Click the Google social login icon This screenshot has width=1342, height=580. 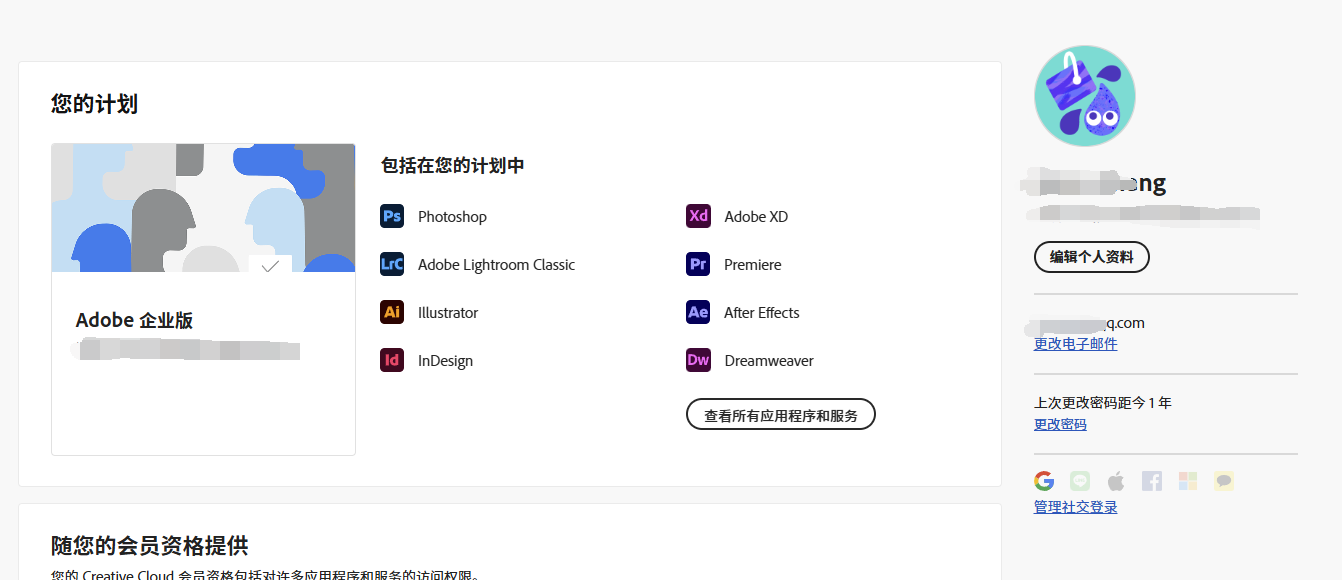pyautogui.click(x=1044, y=481)
